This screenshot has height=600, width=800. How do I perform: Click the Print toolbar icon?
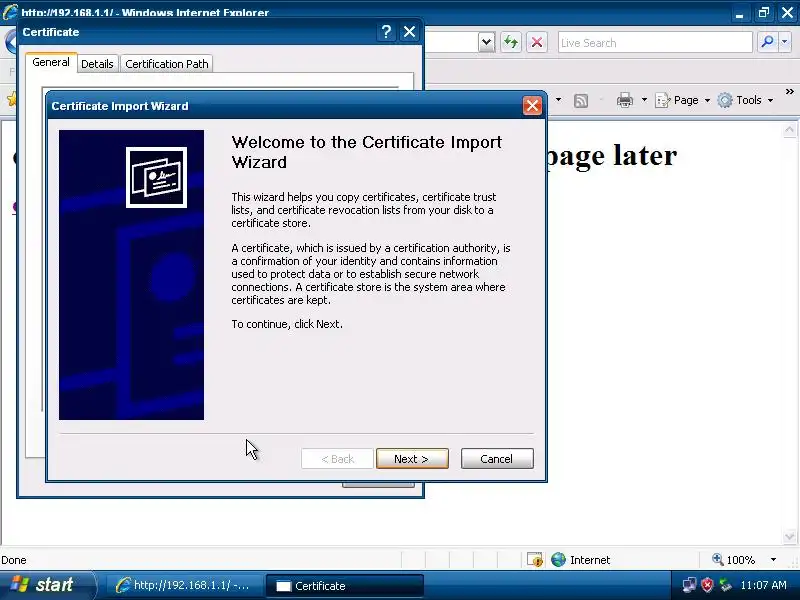pos(624,100)
